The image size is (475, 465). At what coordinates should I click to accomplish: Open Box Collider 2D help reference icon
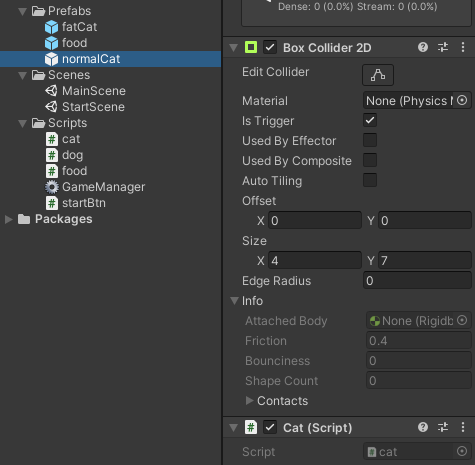(423, 47)
